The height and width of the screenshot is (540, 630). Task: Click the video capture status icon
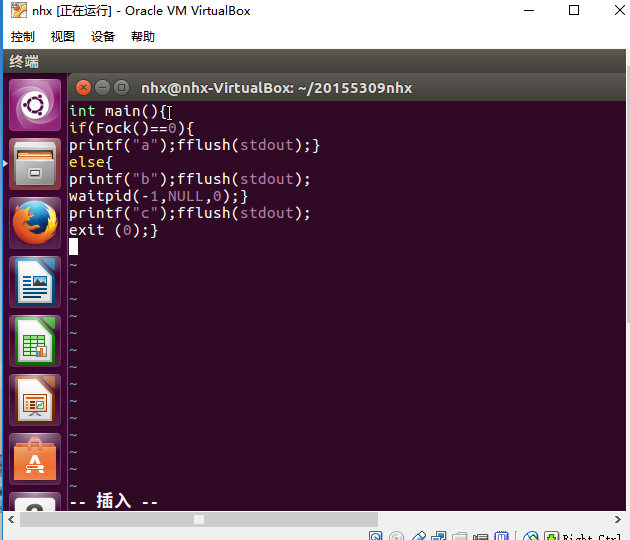point(481,536)
